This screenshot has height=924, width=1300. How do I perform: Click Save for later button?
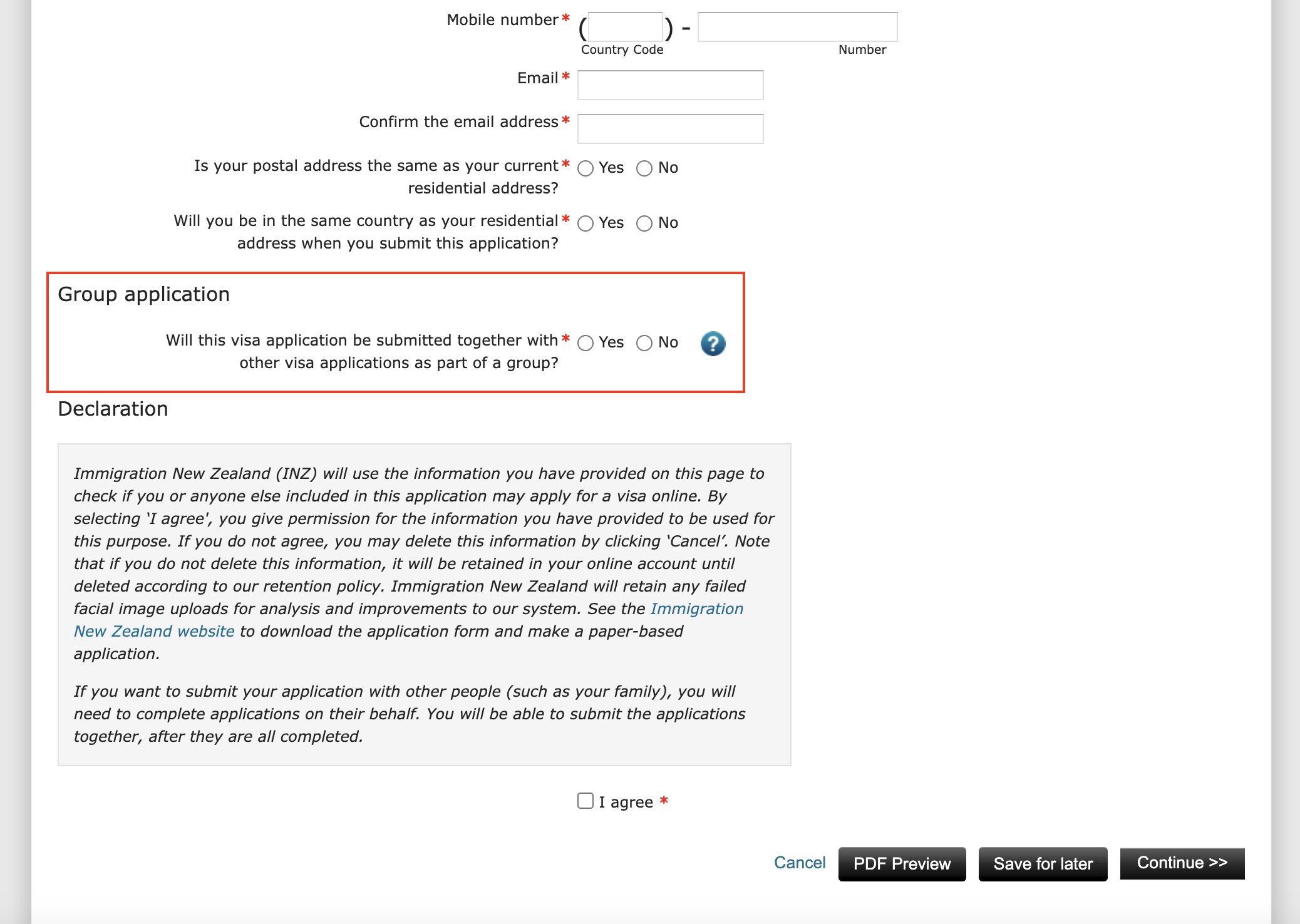pyautogui.click(x=1043, y=864)
